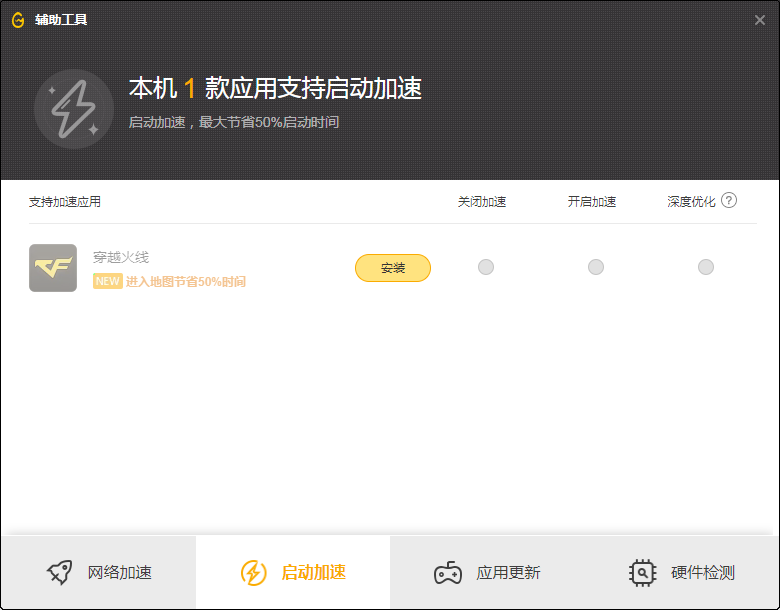Select 深度优化 radio for 穿越火线

coord(706,267)
